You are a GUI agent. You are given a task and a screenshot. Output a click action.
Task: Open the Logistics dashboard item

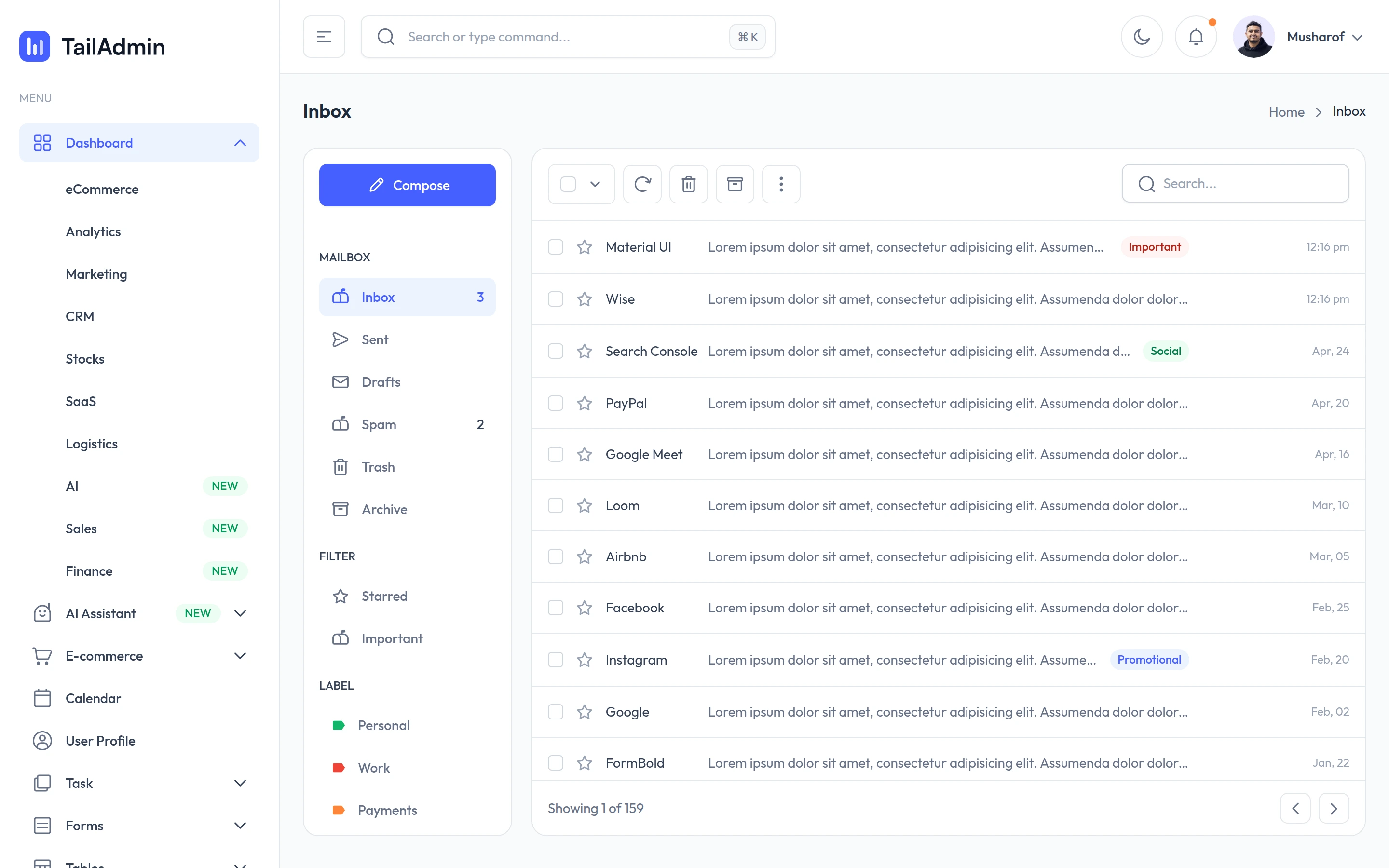coord(91,444)
